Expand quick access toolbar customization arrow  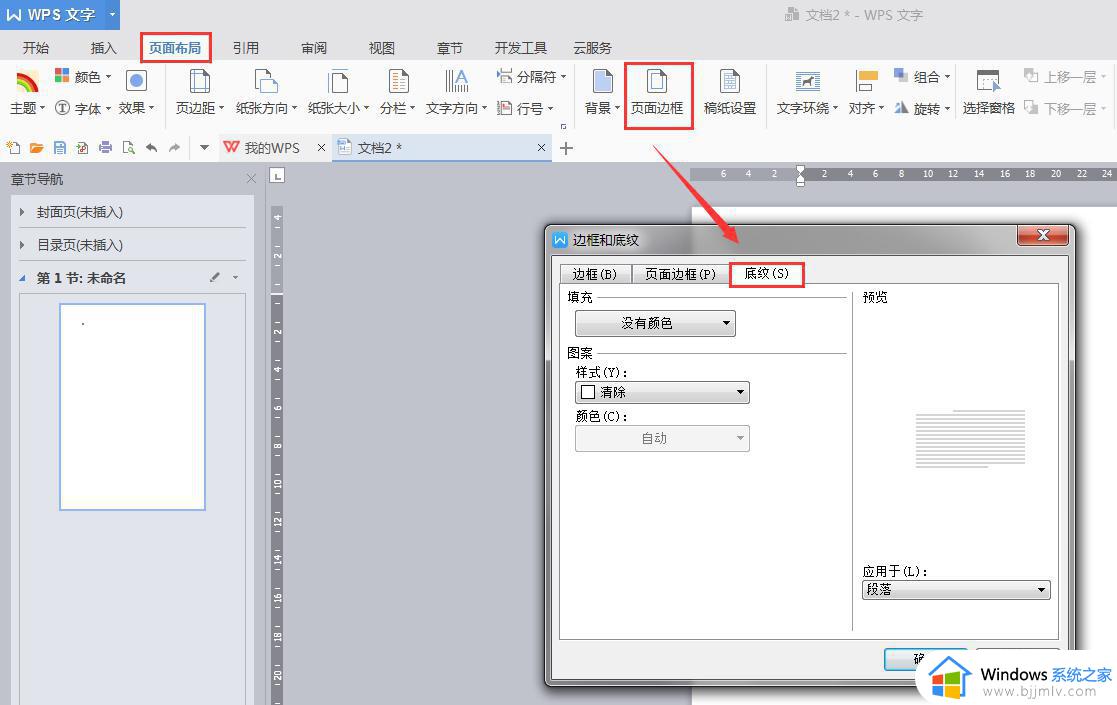[204, 147]
